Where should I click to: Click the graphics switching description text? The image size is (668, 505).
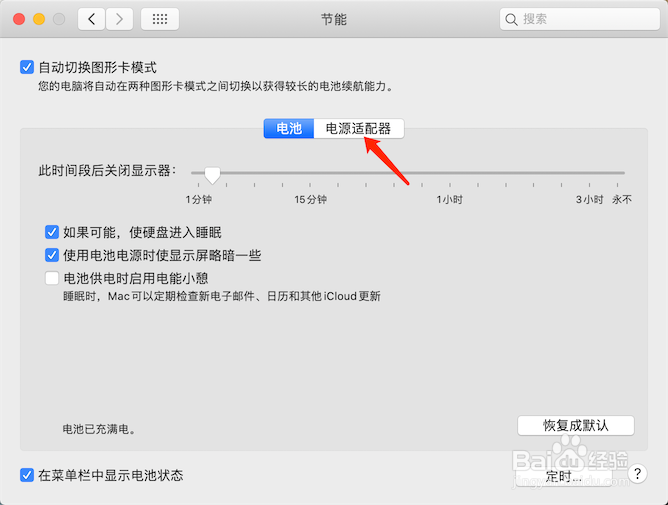216,87
